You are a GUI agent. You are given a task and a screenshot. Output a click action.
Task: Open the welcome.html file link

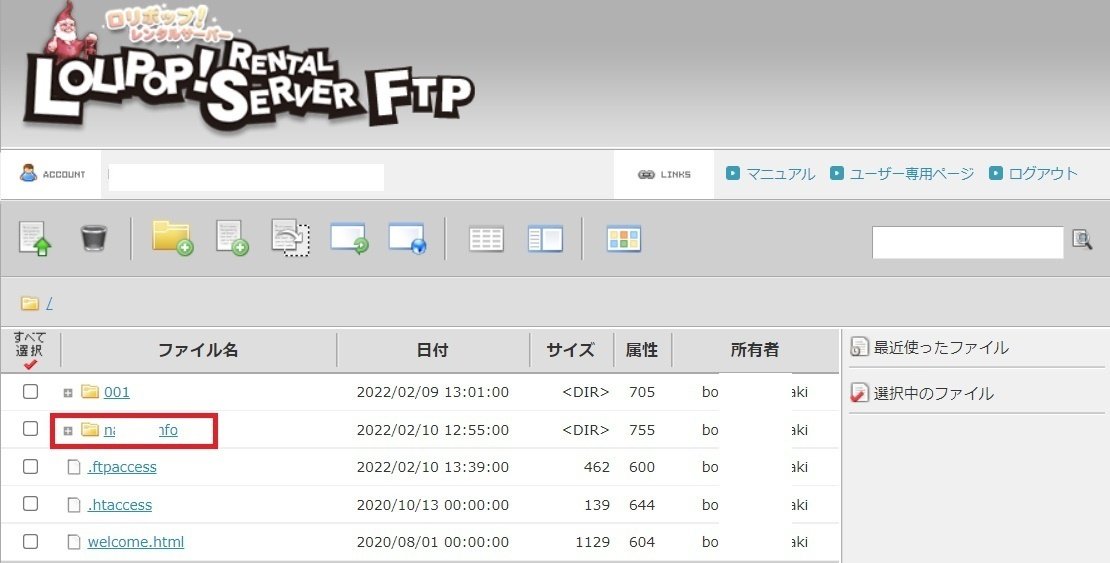click(x=136, y=542)
